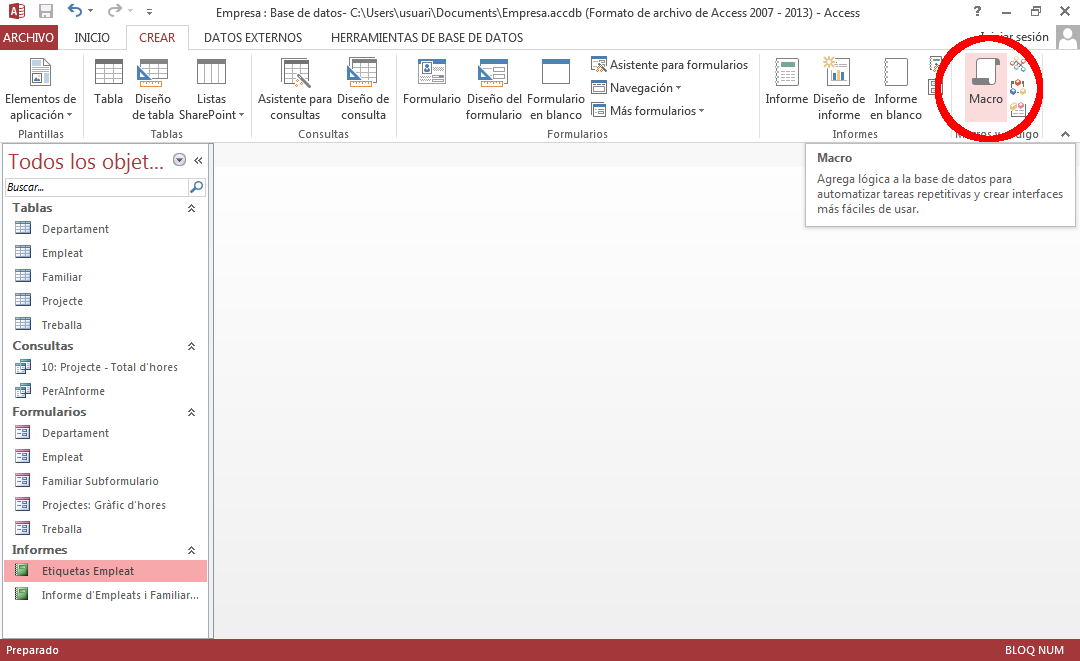Open the DATOS EXTERNOS tab
Viewport: 1080px width, 661px height.
pos(252,38)
